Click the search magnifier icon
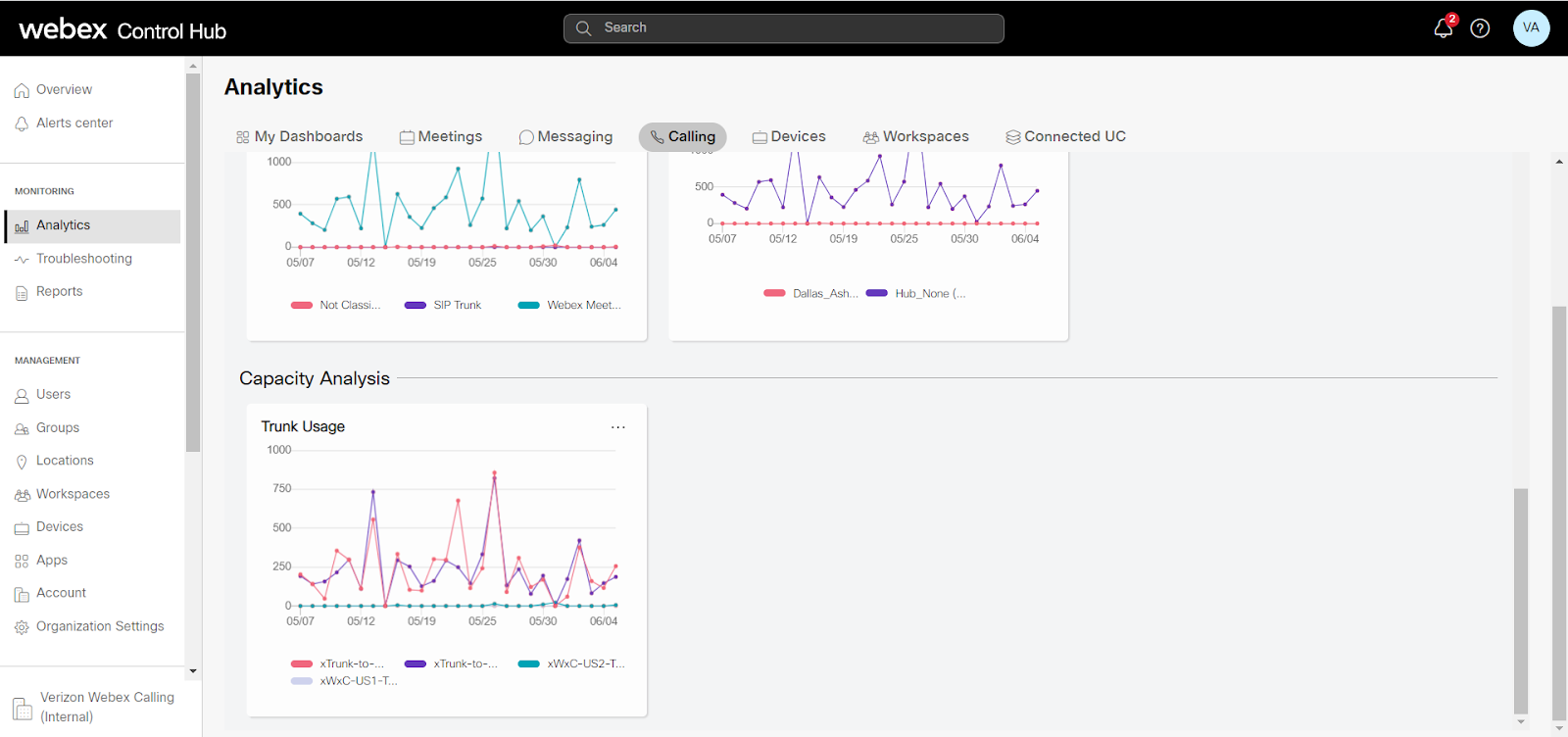The image size is (1568, 737). (583, 28)
